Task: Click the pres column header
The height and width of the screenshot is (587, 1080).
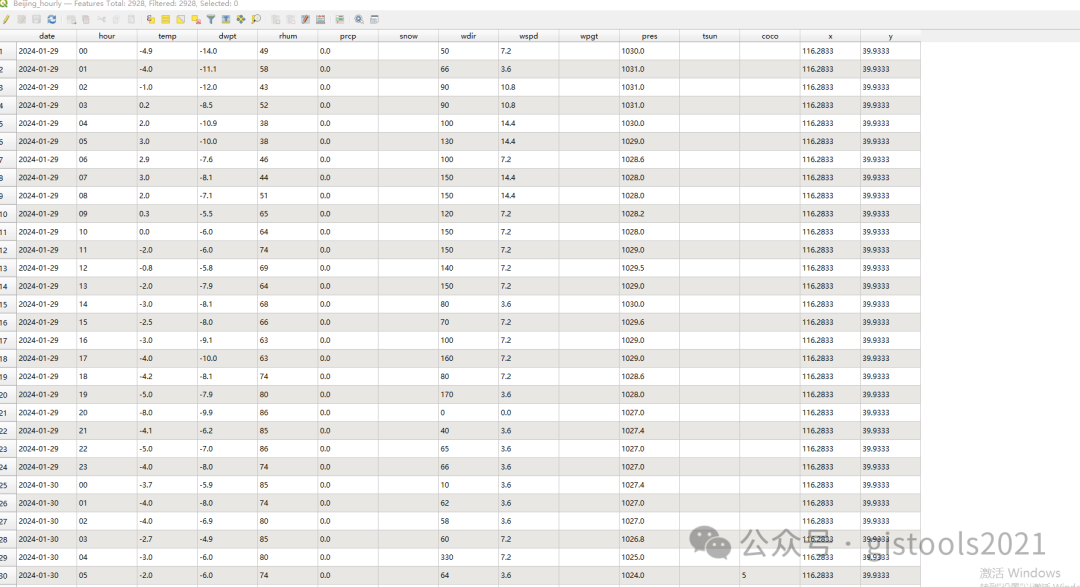Action: point(650,36)
